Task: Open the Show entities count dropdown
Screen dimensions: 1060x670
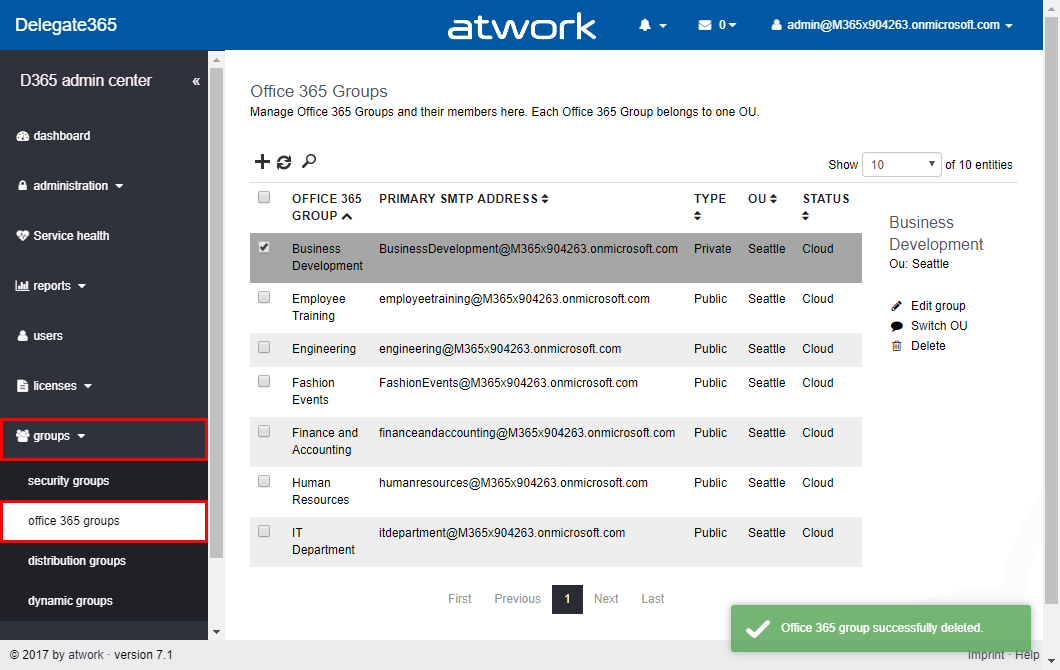Action: coord(902,165)
